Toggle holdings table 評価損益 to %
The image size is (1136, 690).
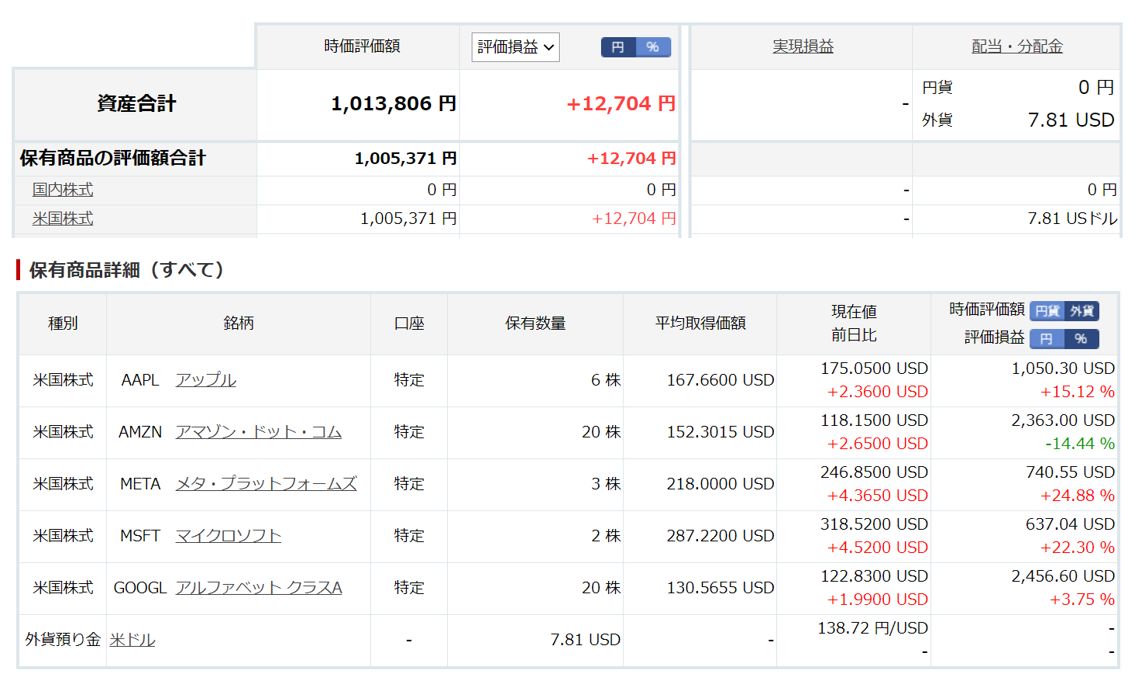(x=1081, y=338)
